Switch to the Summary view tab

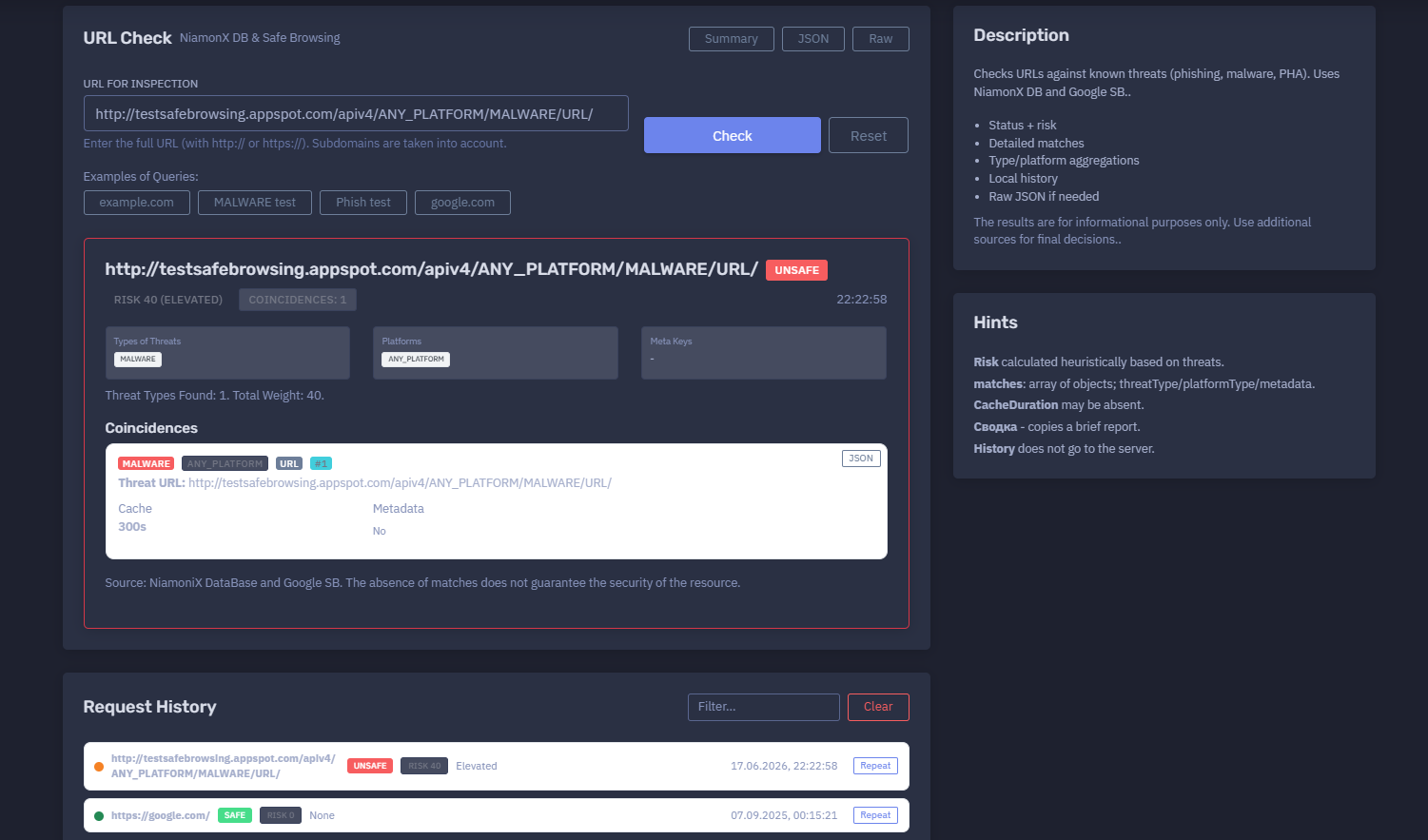pyautogui.click(x=731, y=39)
